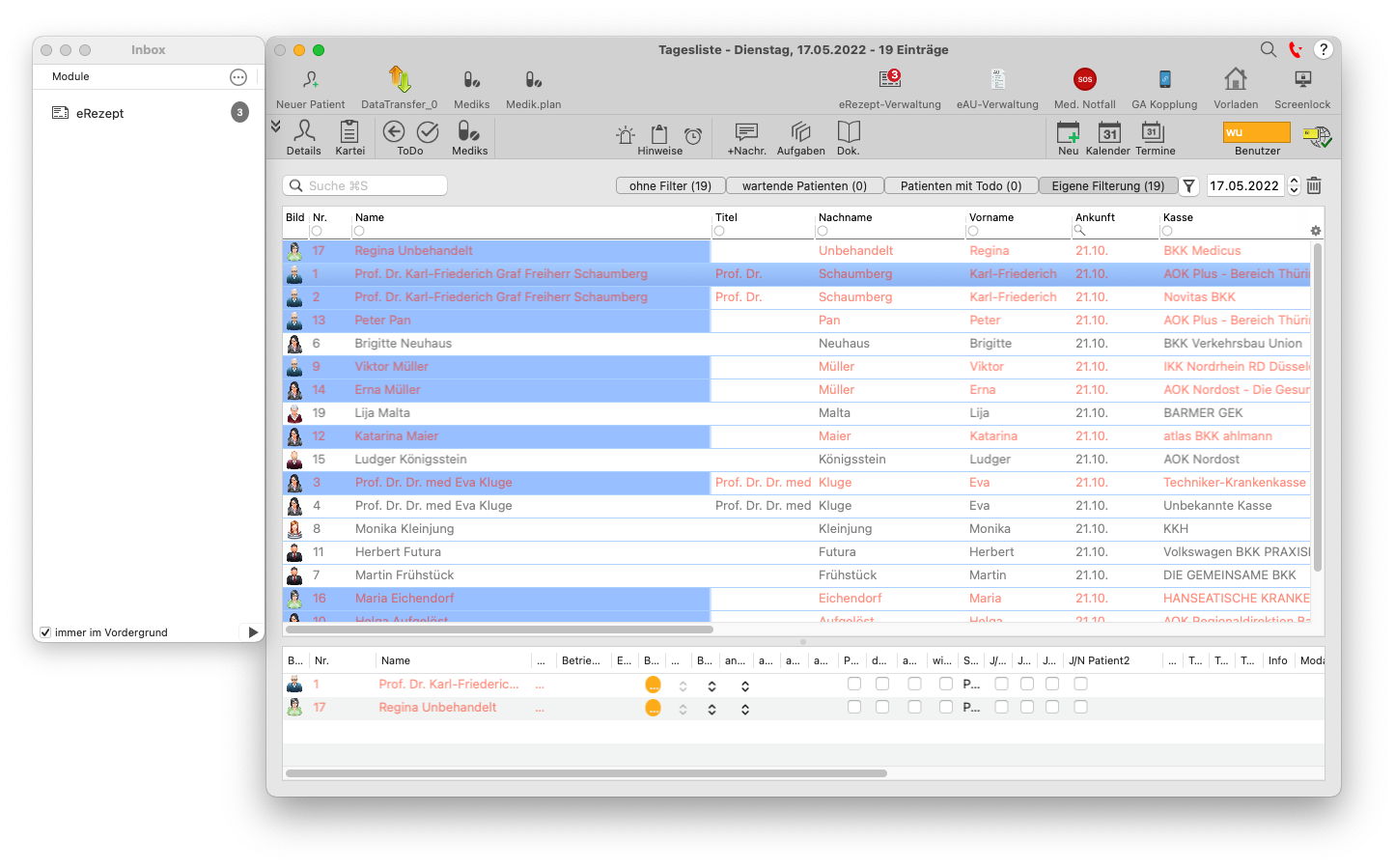The width and height of the screenshot is (1395, 868).
Task: Step the date 17.05.2022 stepper
Action: click(x=1294, y=185)
